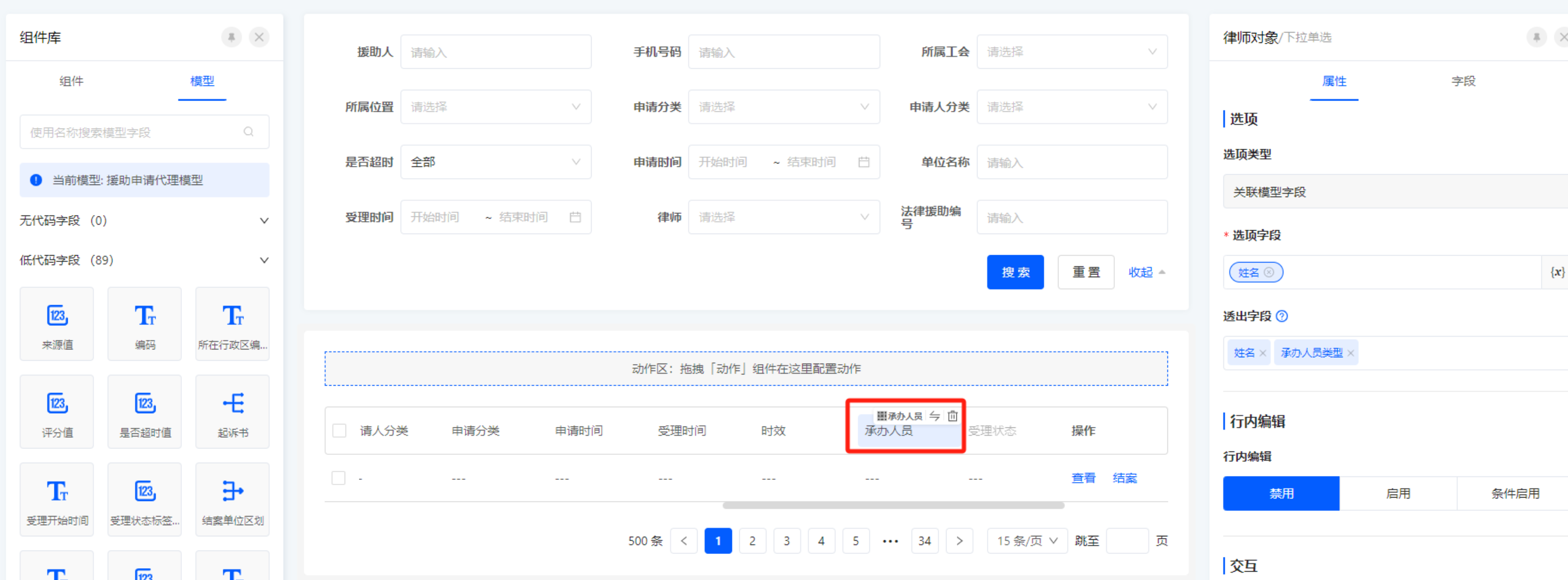
Task: Open calendar icon in 受理时间 range
Action: (x=575, y=217)
